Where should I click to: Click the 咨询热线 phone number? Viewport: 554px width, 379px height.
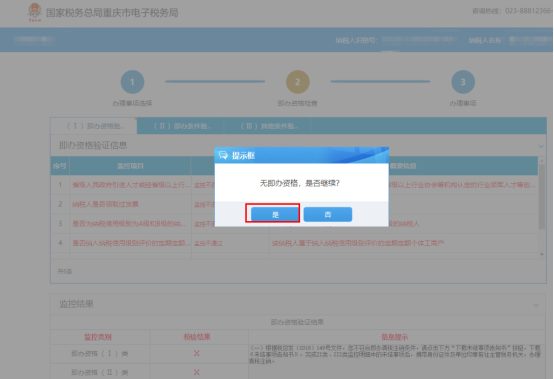[x=529, y=11]
